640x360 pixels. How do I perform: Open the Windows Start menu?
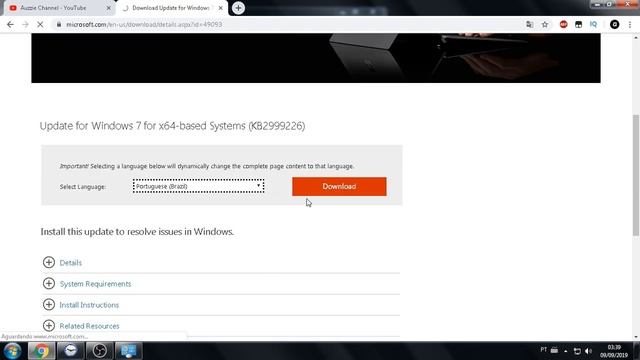[x=12, y=351]
